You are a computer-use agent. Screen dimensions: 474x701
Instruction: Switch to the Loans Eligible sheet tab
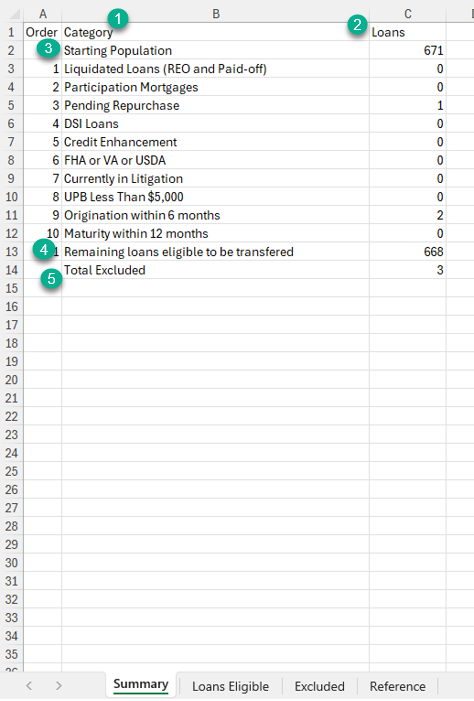click(x=230, y=686)
